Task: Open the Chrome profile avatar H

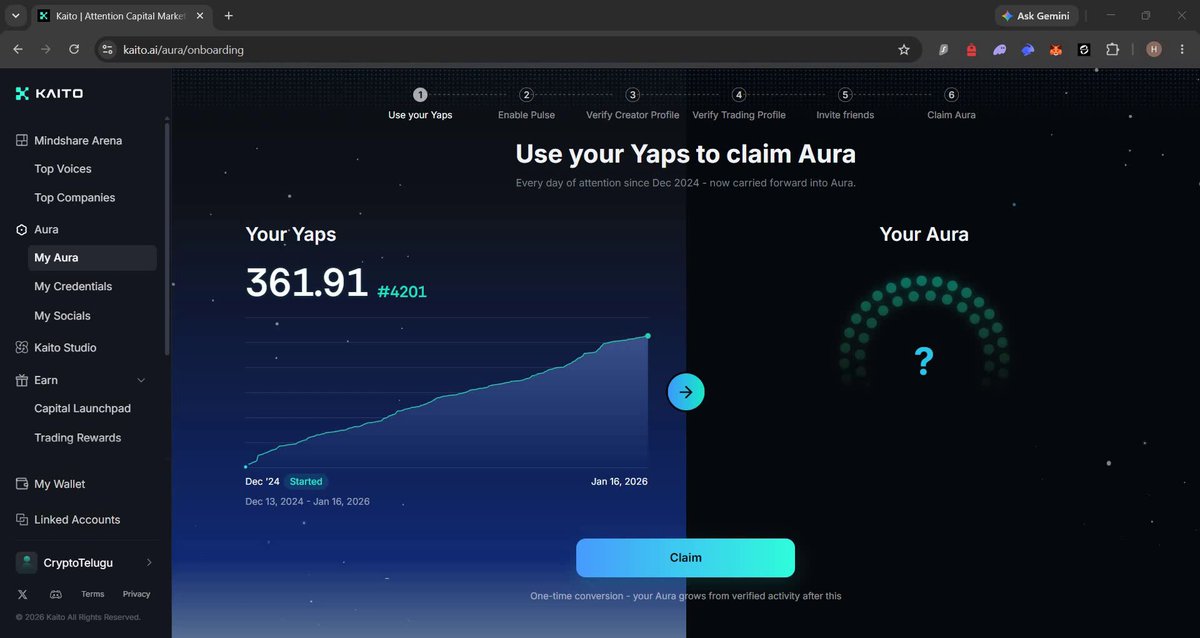Action: point(1154,49)
